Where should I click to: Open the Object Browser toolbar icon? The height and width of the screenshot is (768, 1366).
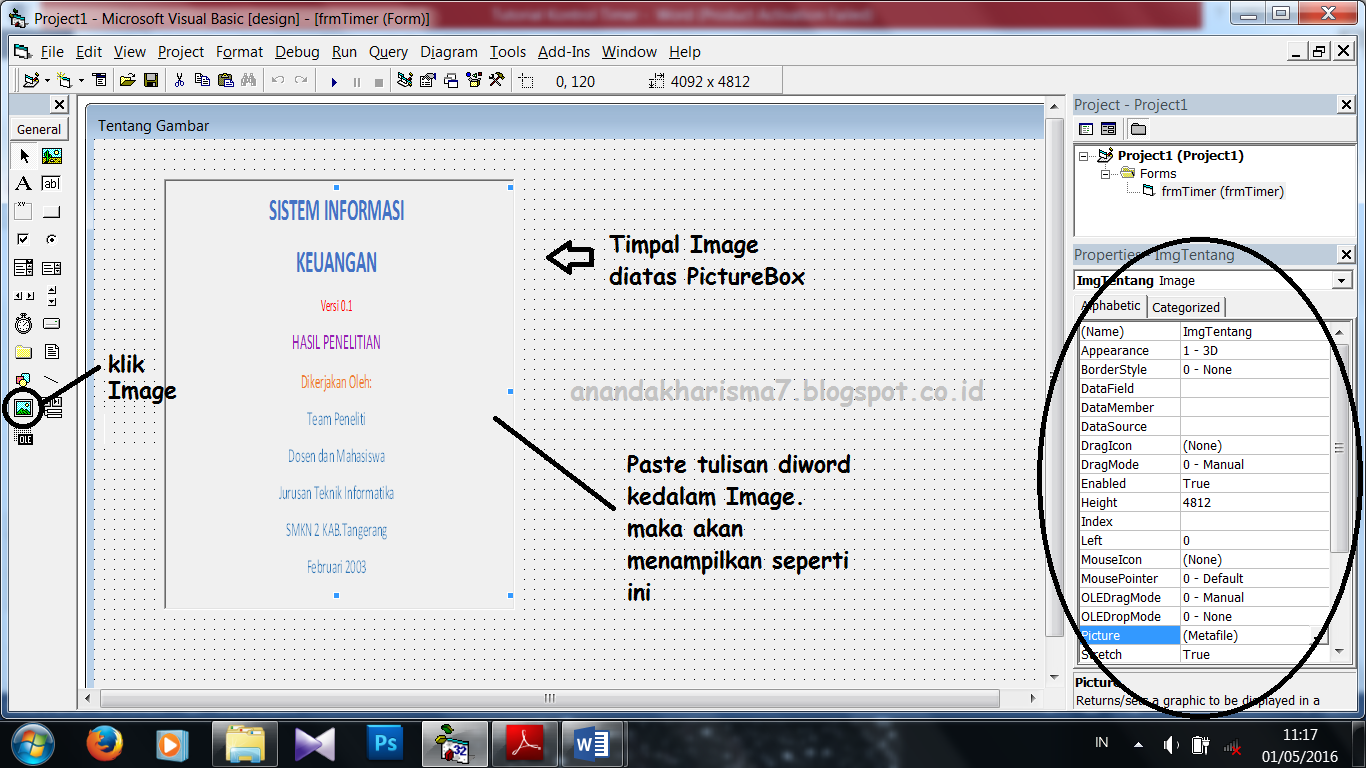pos(473,81)
